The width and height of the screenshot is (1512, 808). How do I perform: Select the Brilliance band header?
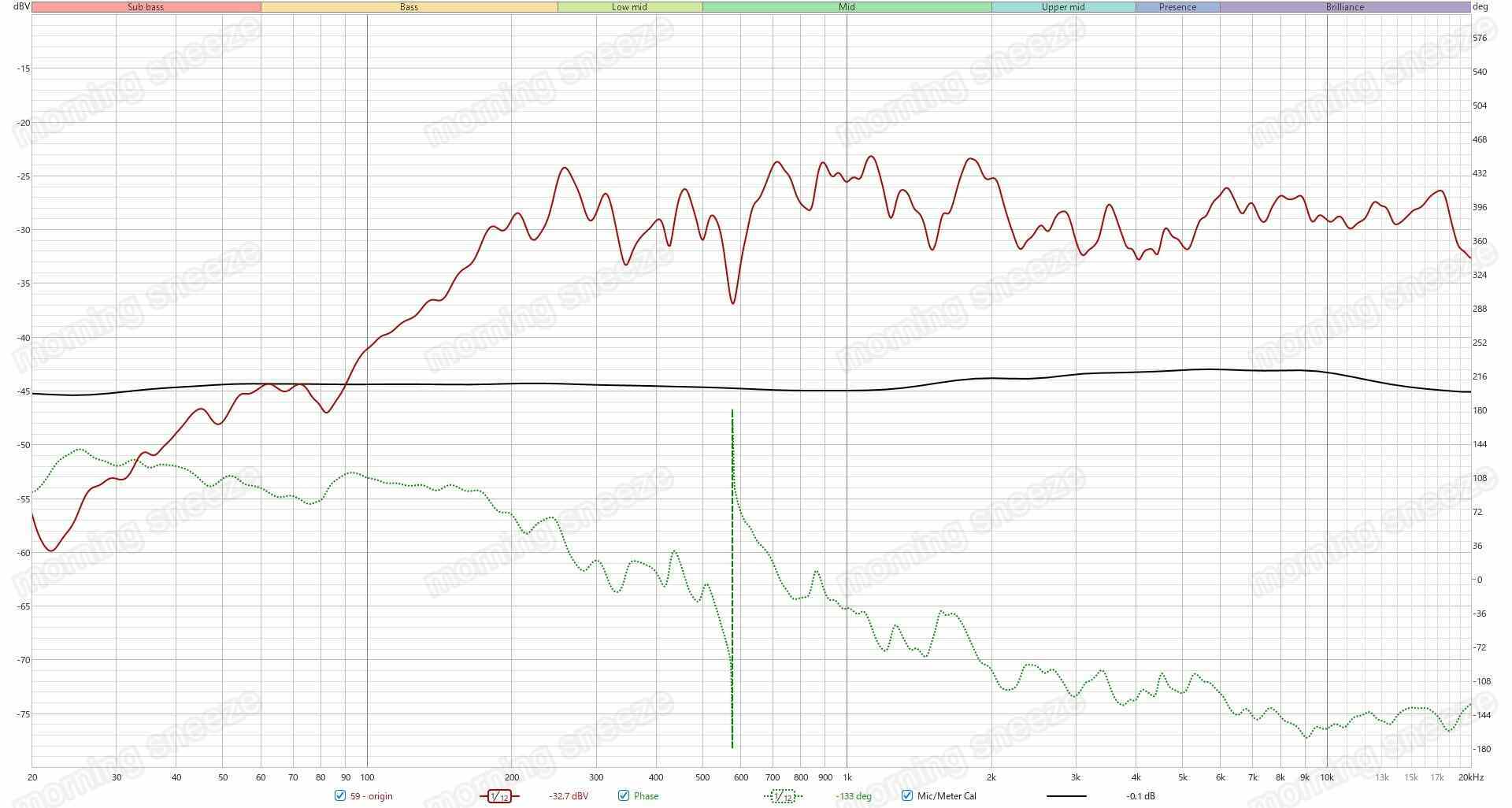coord(1345,7)
